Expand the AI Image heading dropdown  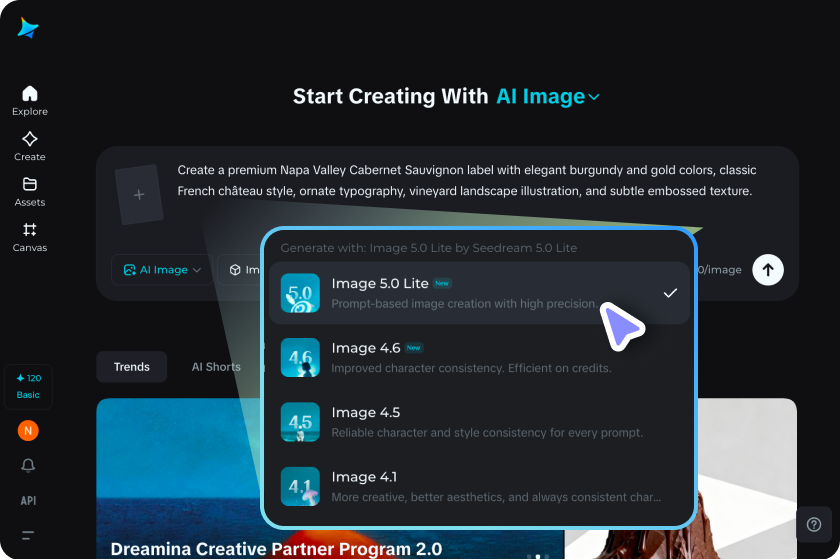coord(548,96)
